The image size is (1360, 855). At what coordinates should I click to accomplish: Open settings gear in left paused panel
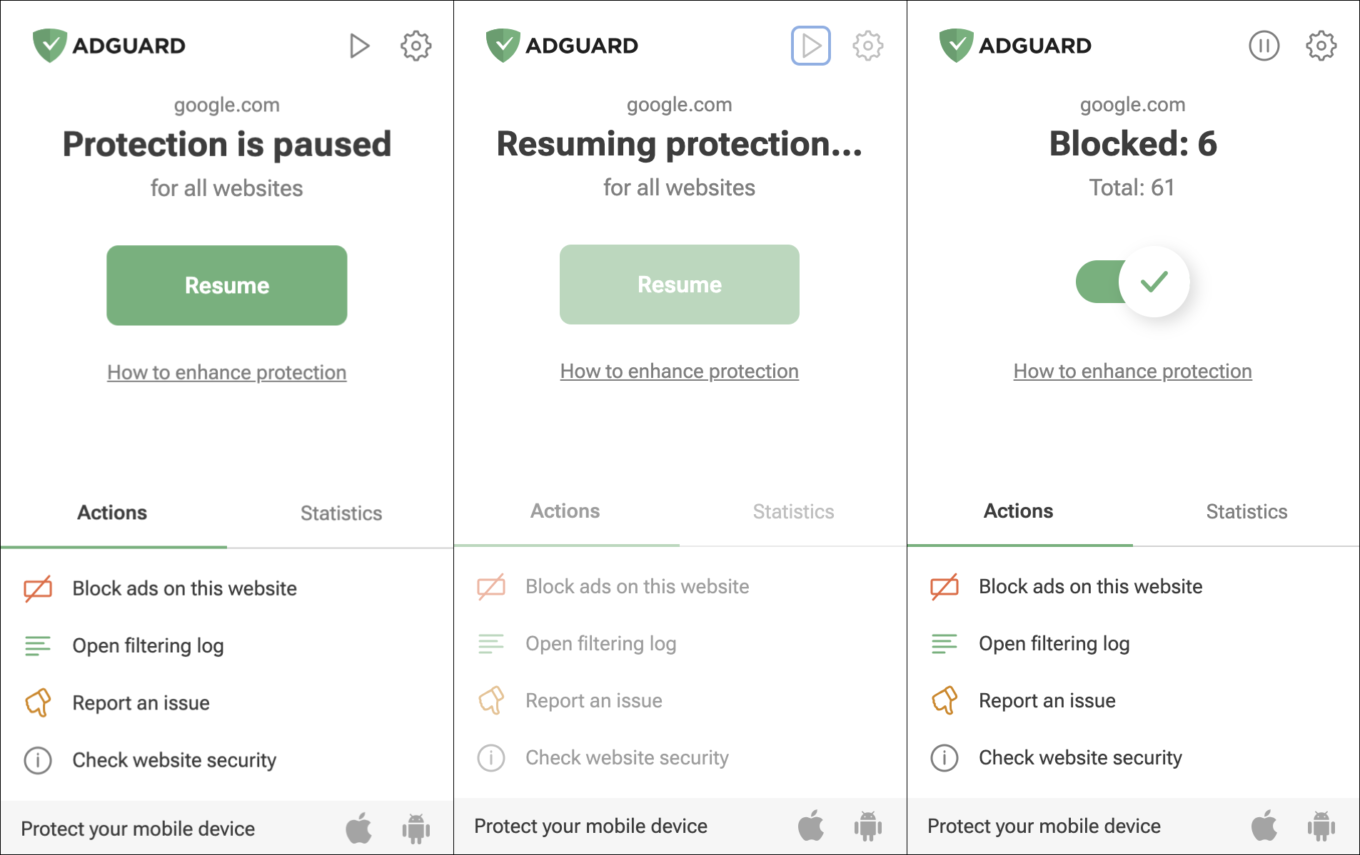pos(416,46)
